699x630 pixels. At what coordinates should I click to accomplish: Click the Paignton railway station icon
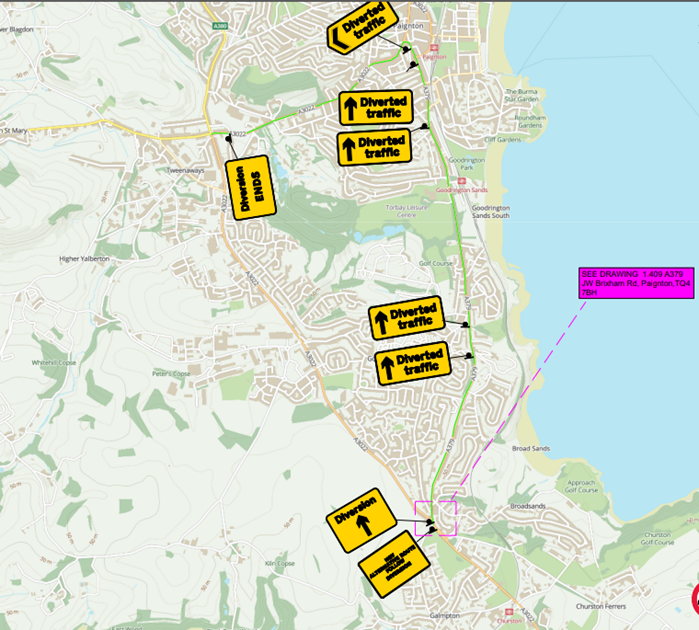(434, 48)
